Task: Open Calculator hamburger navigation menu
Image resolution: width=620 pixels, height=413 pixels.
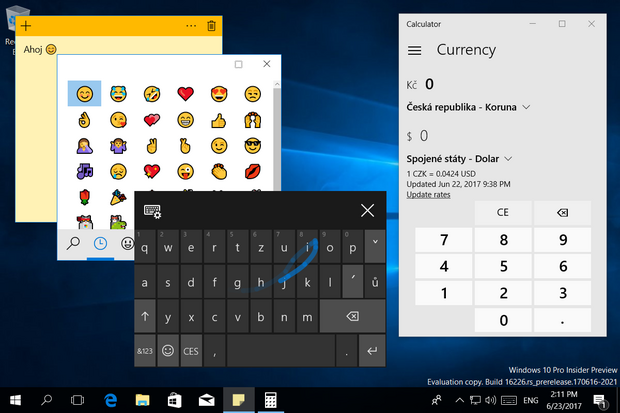Action: 414,51
